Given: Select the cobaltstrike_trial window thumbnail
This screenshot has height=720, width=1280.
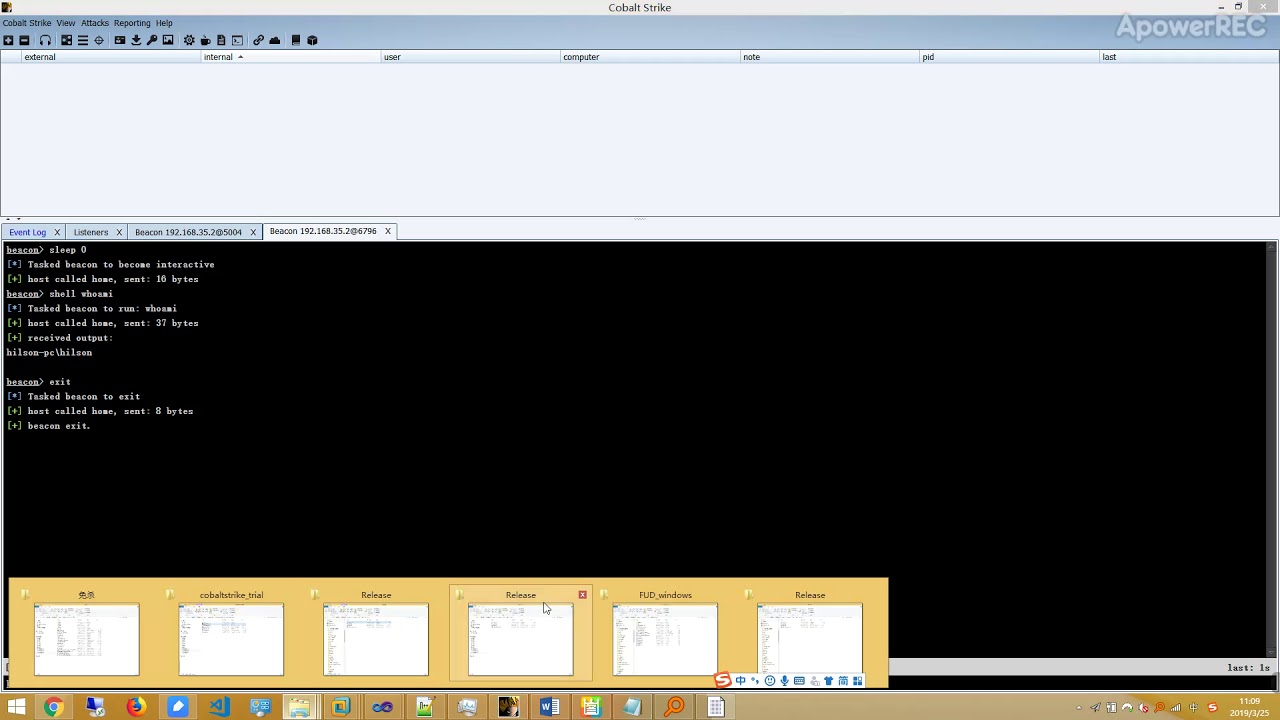Looking at the screenshot, I should click(231, 633).
